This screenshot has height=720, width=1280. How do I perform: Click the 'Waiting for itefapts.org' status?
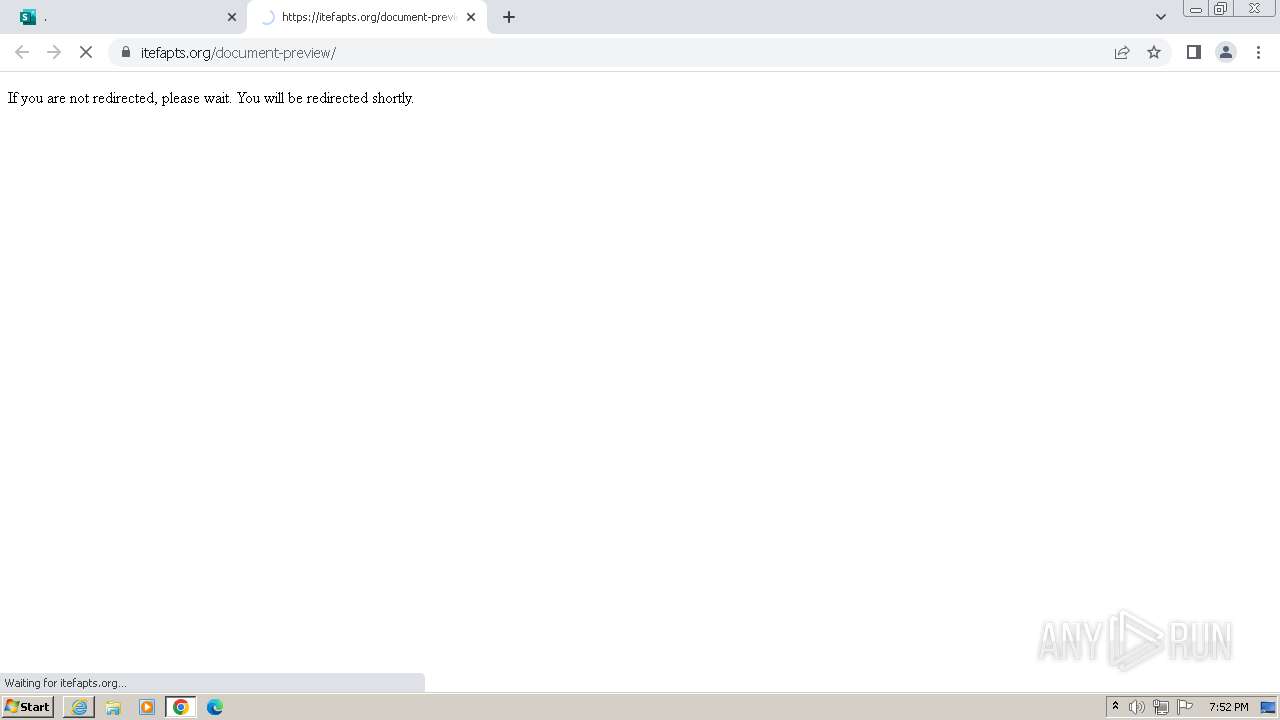click(65, 683)
